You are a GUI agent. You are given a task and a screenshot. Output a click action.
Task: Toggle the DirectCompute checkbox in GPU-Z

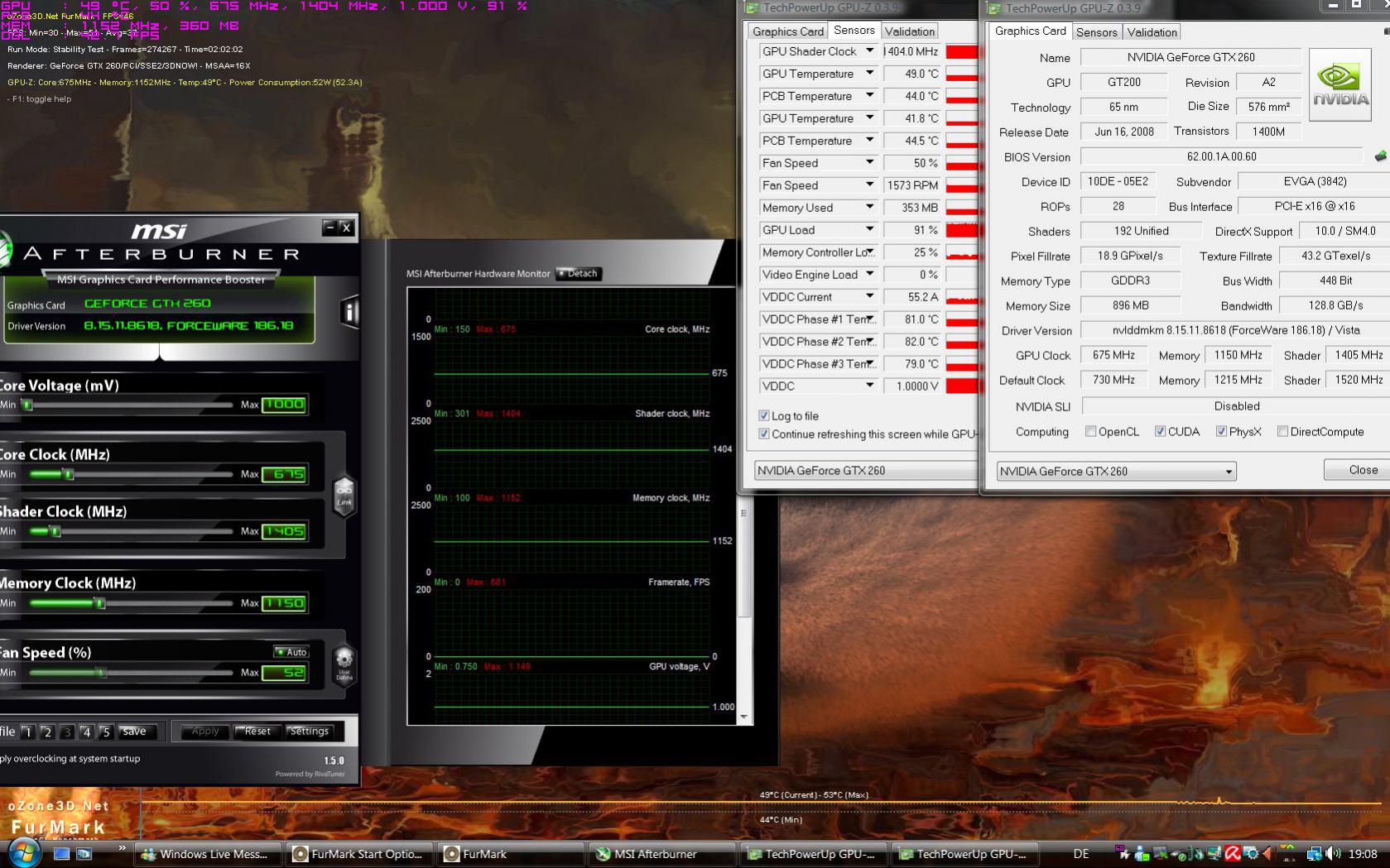[x=1283, y=431]
